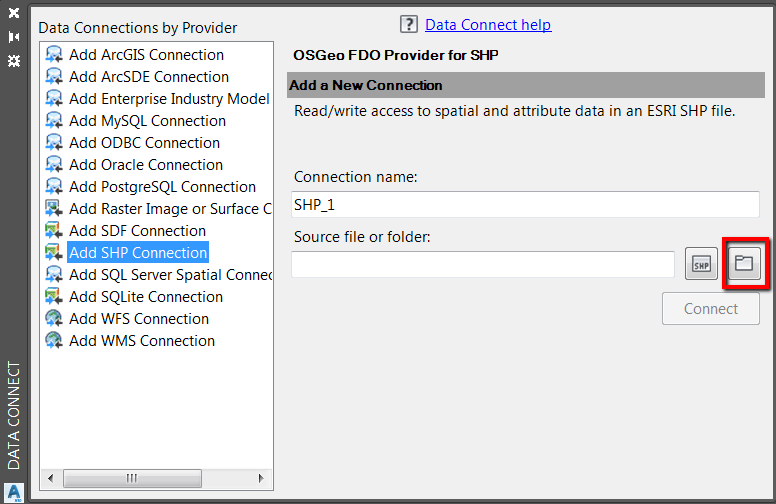Browse for source folder icon button
Viewport: 776px width, 504px height.
coord(743,264)
